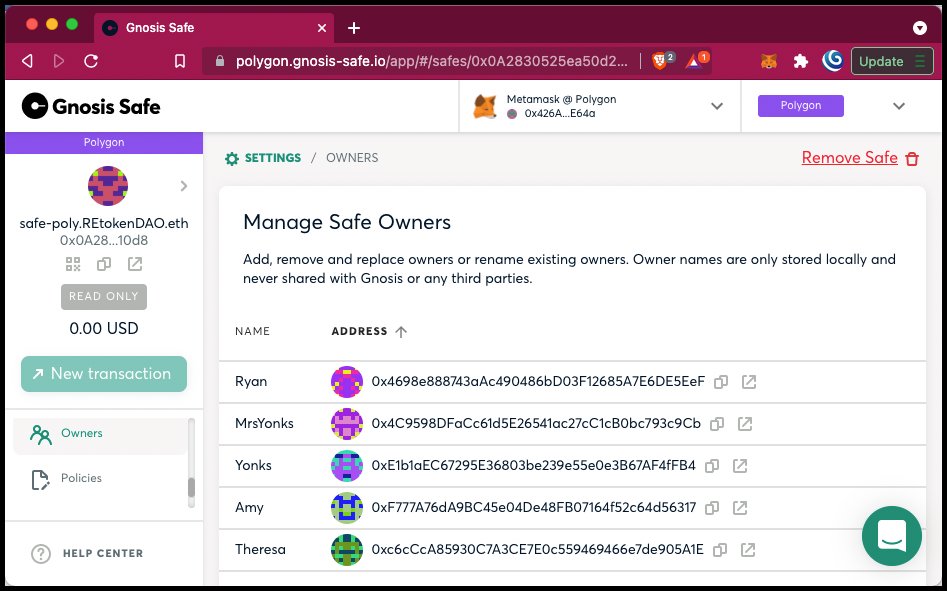Image resolution: width=947 pixels, height=591 pixels.
Task: Close the Gnosis Safe tab
Action: (322, 28)
